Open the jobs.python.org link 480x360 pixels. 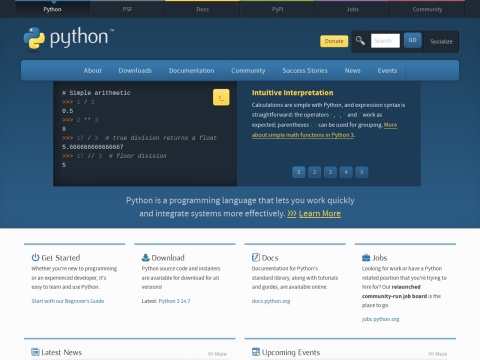pos(380,319)
